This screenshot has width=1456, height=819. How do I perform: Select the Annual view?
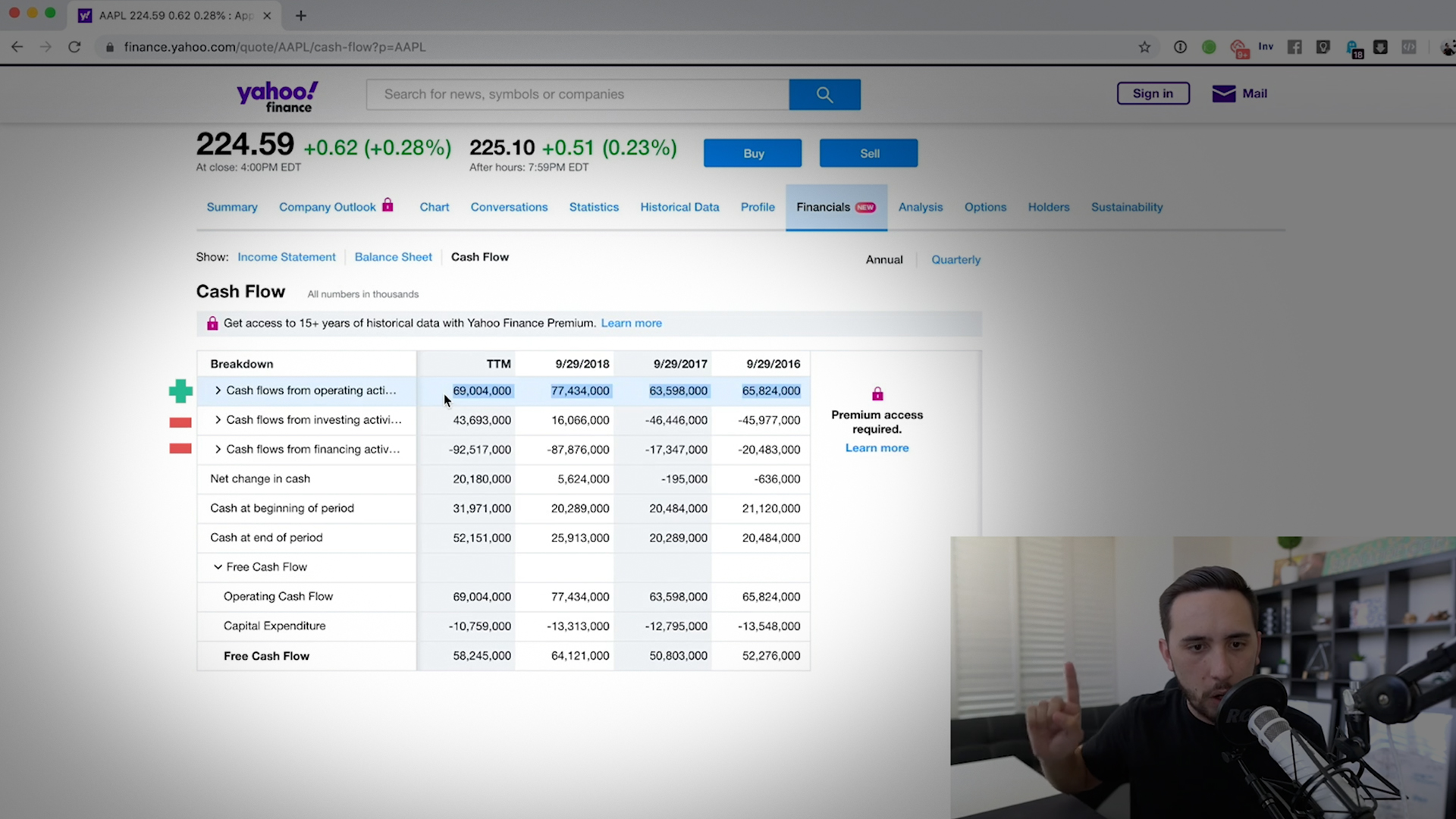pos(884,259)
